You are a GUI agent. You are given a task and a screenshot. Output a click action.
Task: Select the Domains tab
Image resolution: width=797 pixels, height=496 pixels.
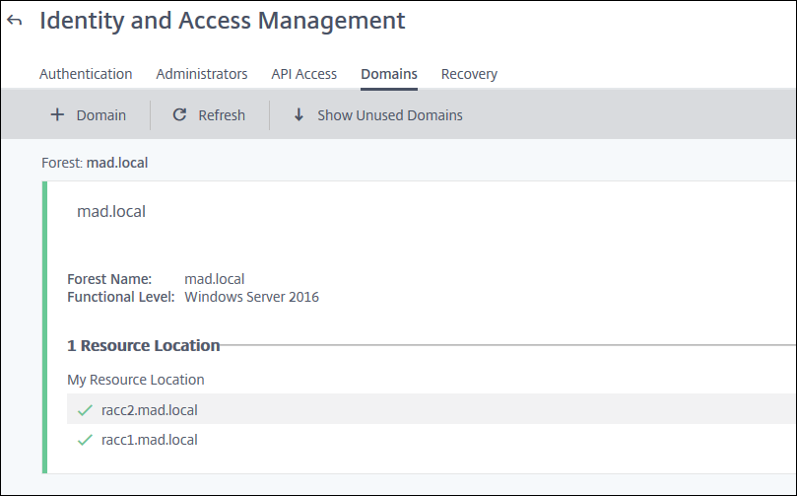[x=389, y=74]
